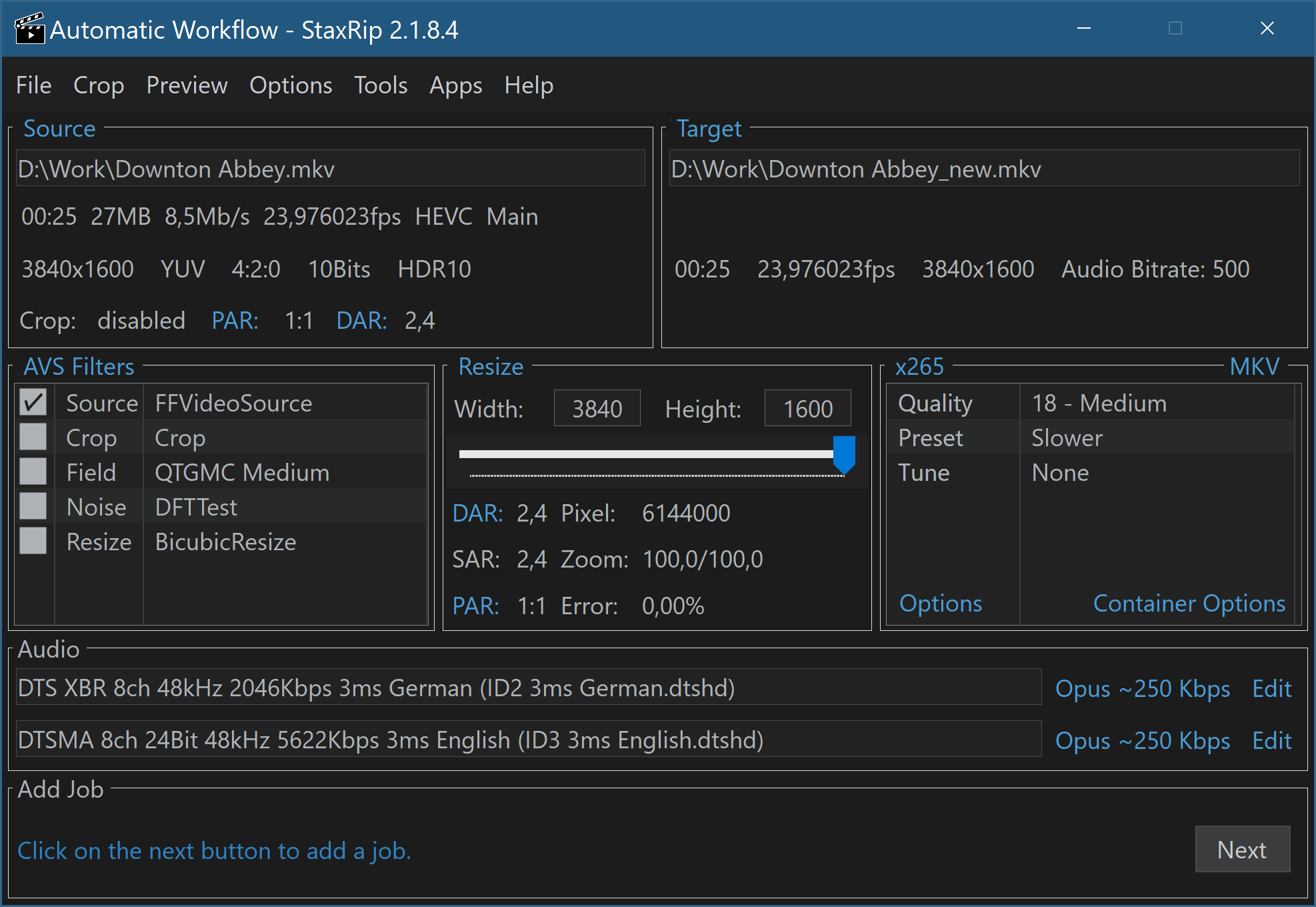
Task: Open the File menu
Action: [x=33, y=85]
